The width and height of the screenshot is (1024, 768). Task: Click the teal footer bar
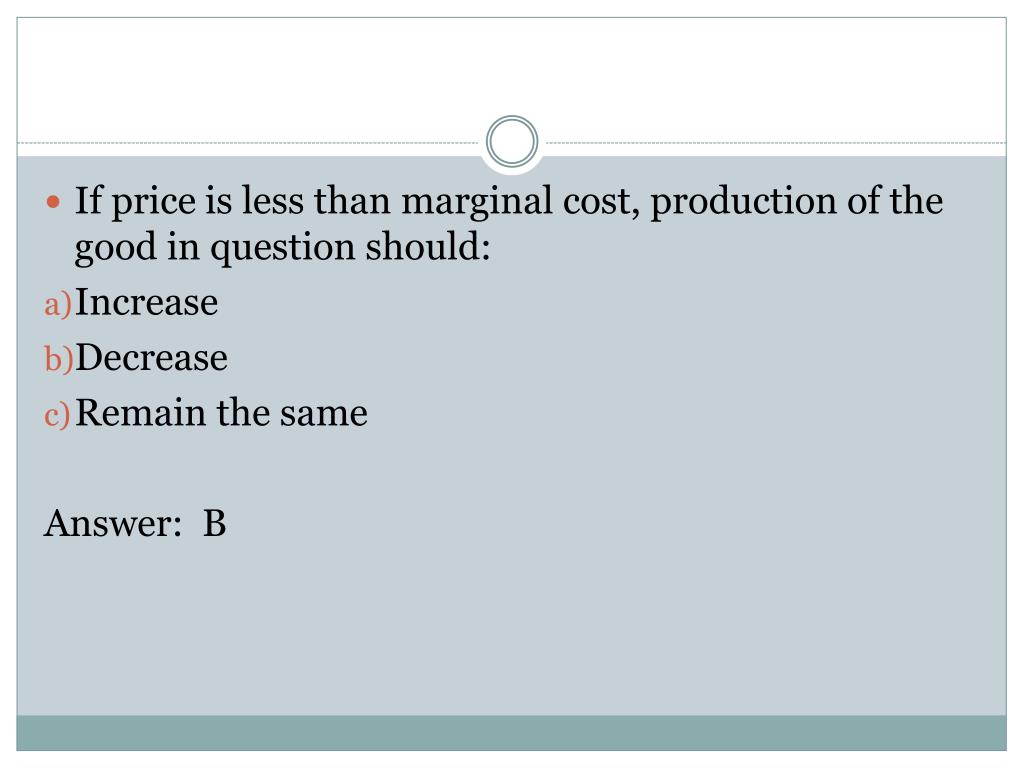(x=512, y=732)
